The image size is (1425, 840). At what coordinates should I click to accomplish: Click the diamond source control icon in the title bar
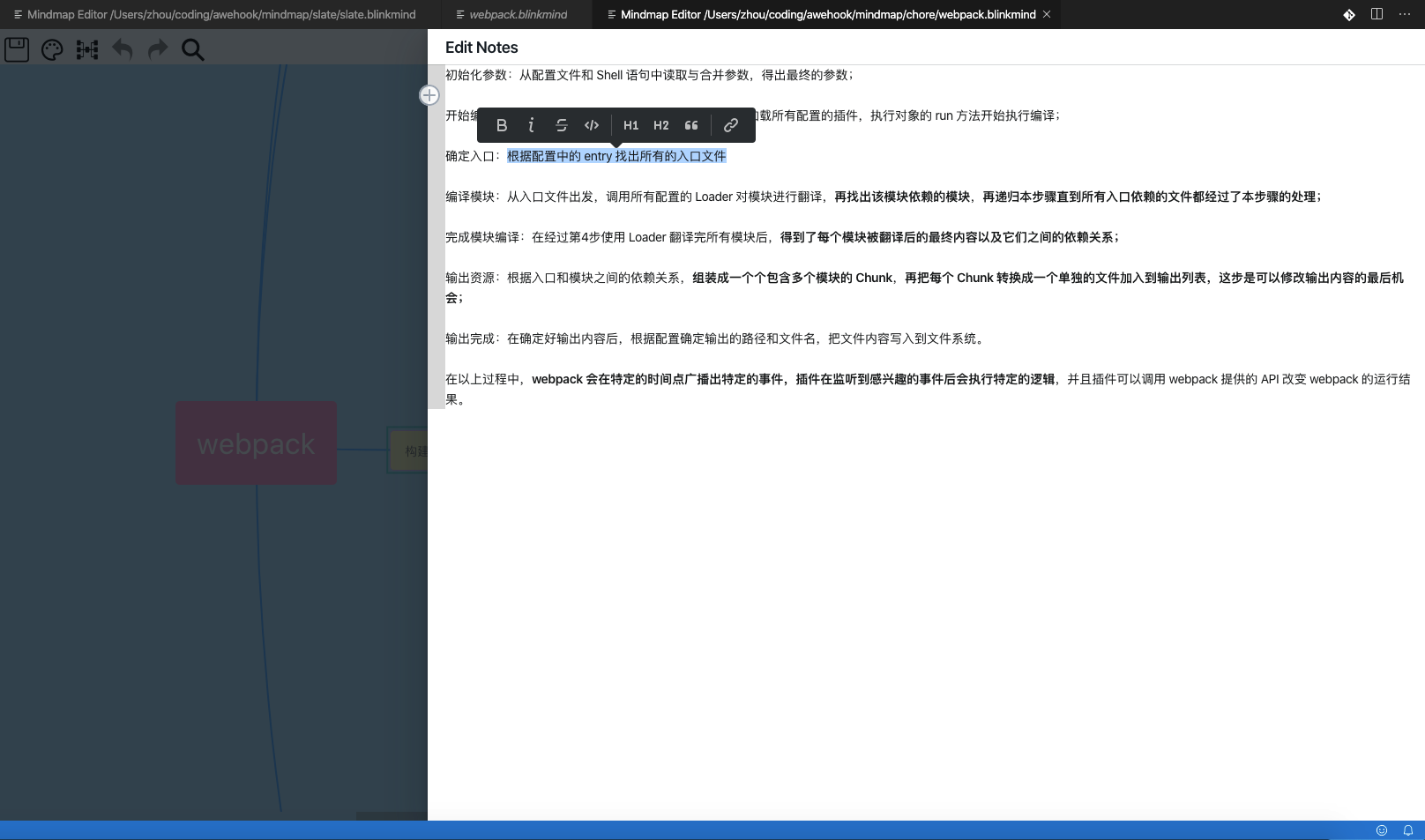coord(1349,14)
